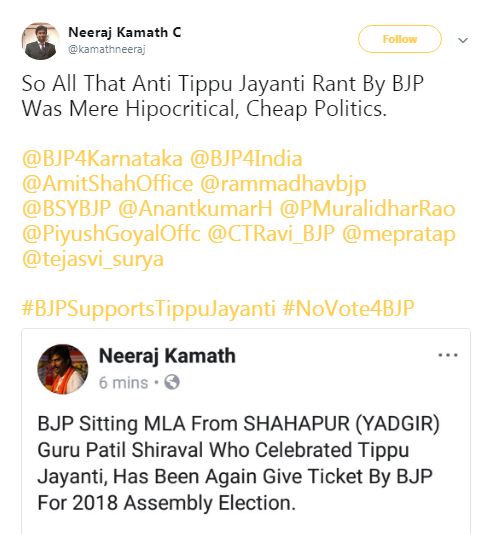This screenshot has width=490, height=534.
Task: Open the #NoVote4BJP hashtag
Action: point(348,308)
